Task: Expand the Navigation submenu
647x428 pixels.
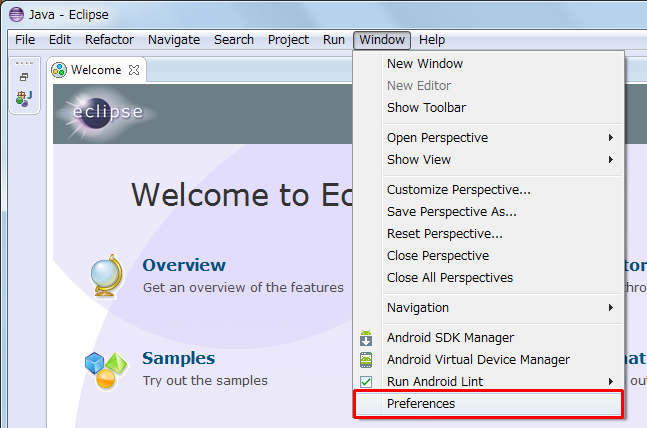Action: 610,308
